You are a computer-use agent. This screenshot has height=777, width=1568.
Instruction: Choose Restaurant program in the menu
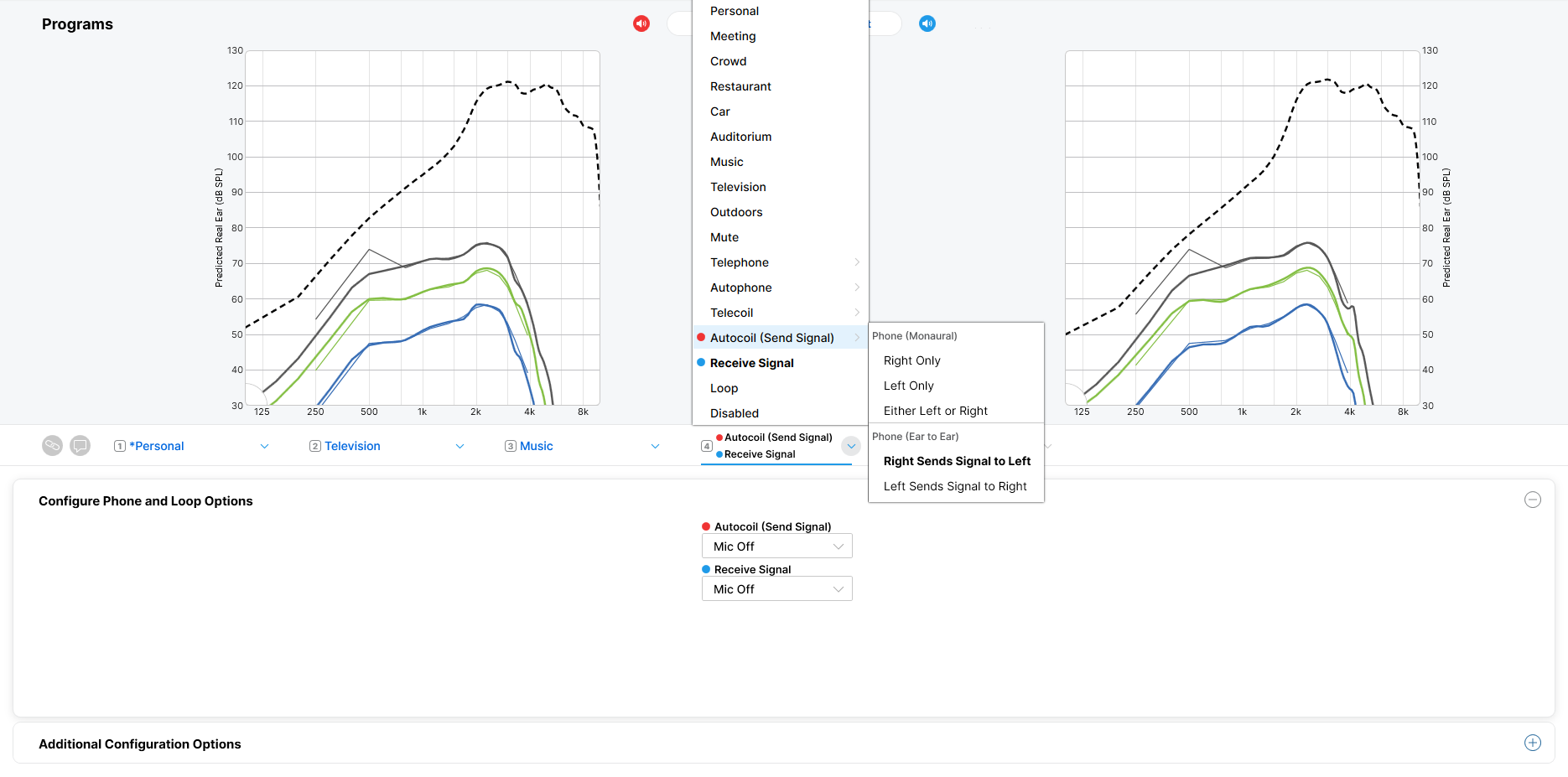(x=781, y=86)
